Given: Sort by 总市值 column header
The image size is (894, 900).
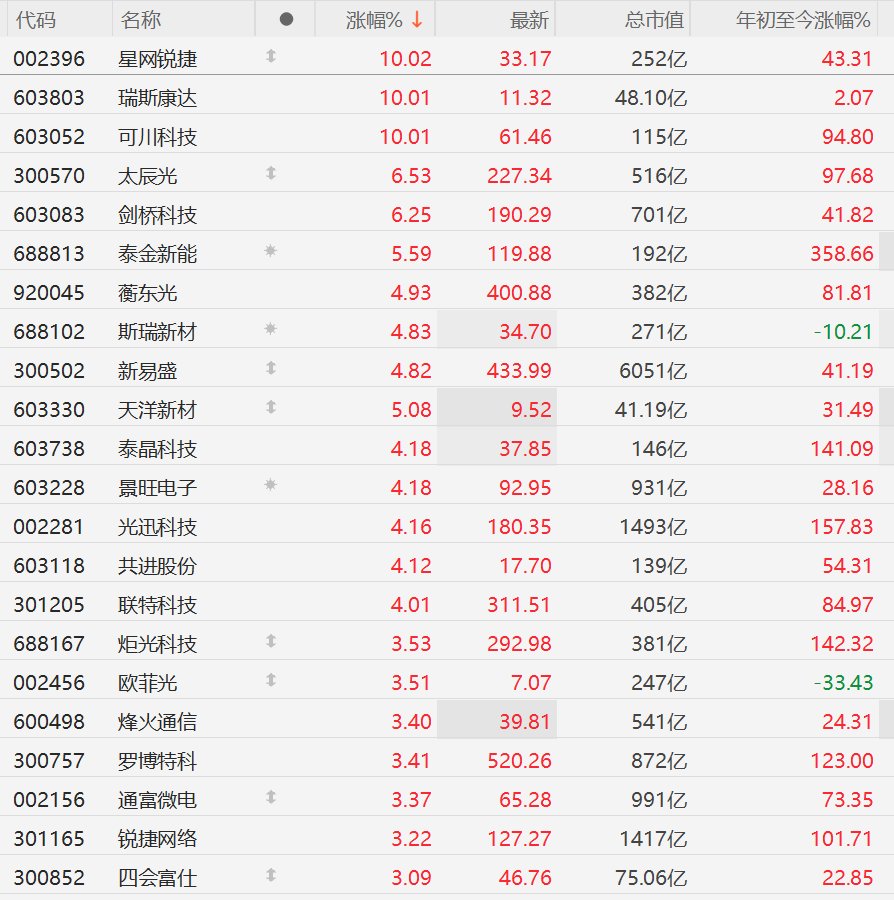Looking at the screenshot, I should point(654,20).
